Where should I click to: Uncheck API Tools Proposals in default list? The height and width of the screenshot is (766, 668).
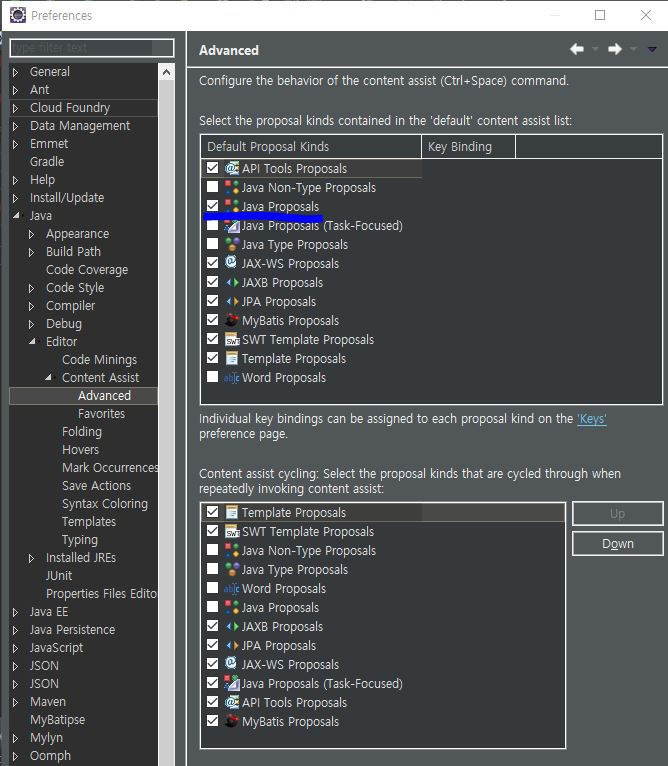pos(212,168)
